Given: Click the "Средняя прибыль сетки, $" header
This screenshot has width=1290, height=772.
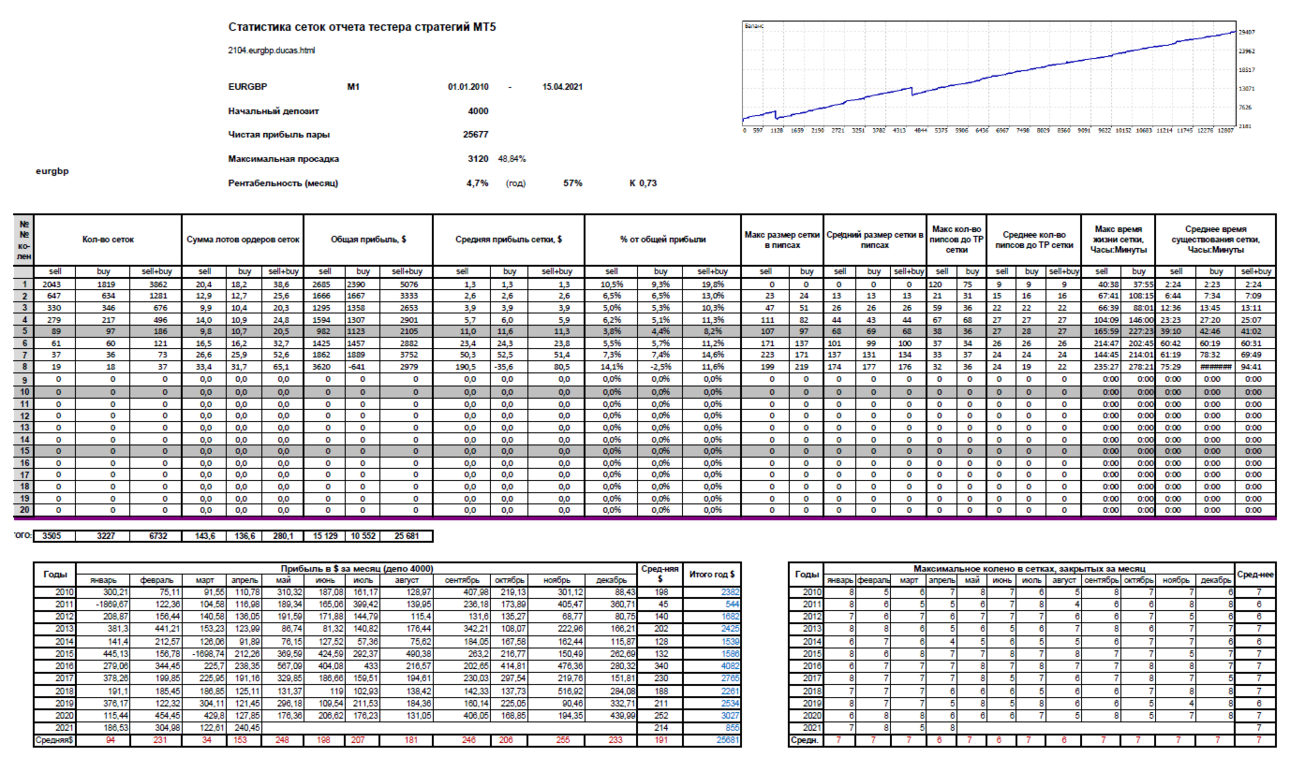Looking at the screenshot, I should (509, 240).
